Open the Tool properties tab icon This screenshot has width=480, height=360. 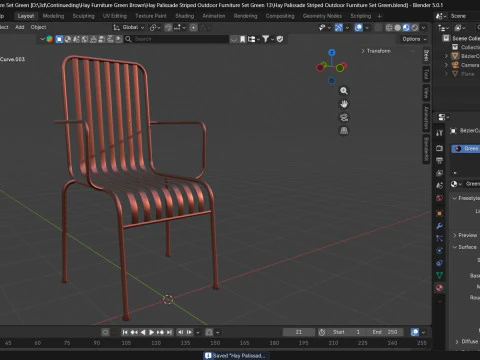(439, 133)
